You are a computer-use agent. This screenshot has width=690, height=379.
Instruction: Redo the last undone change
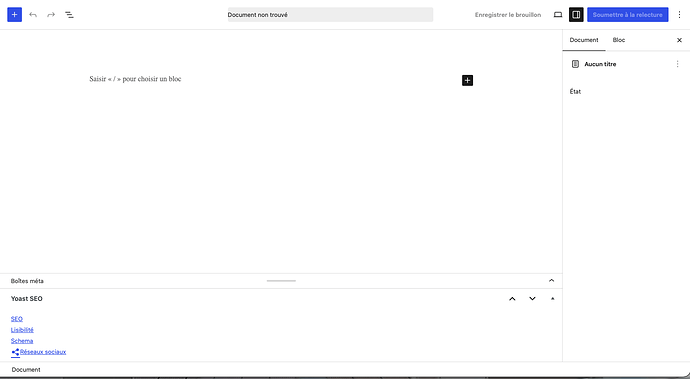click(51, 15)
